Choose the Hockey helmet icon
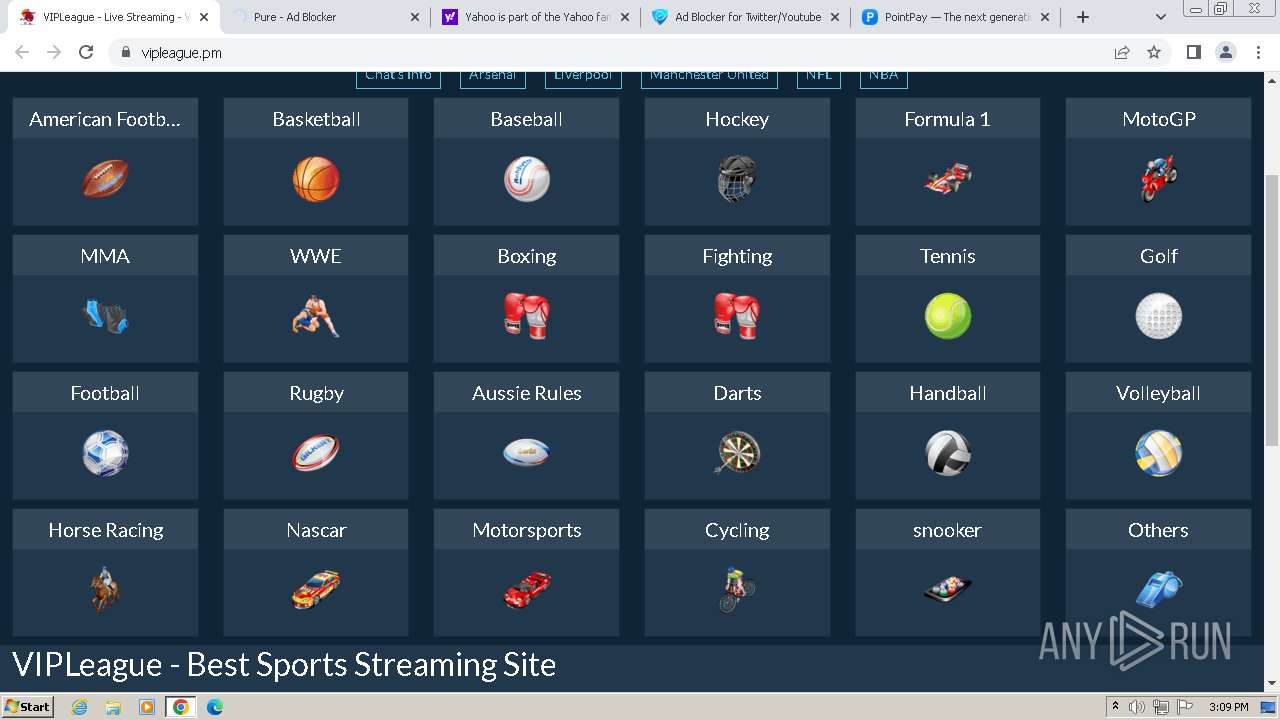1280x720 pixels. pyautogui.click(x=737, y=180)
